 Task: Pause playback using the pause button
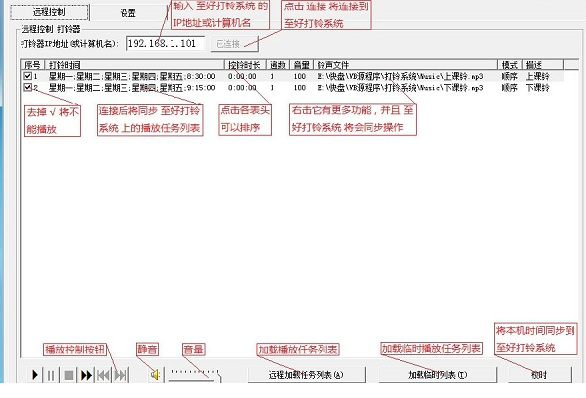(51, 375)
